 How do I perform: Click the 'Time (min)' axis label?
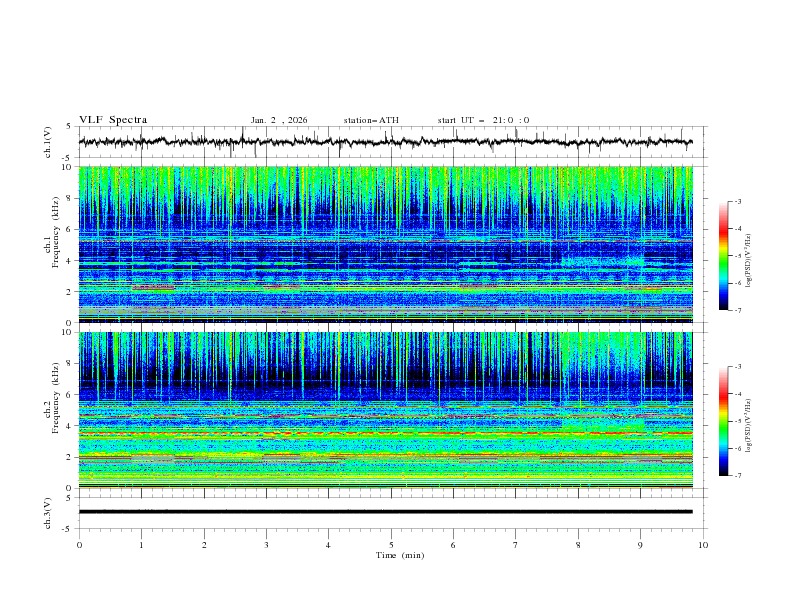click(x=400, y=555)
